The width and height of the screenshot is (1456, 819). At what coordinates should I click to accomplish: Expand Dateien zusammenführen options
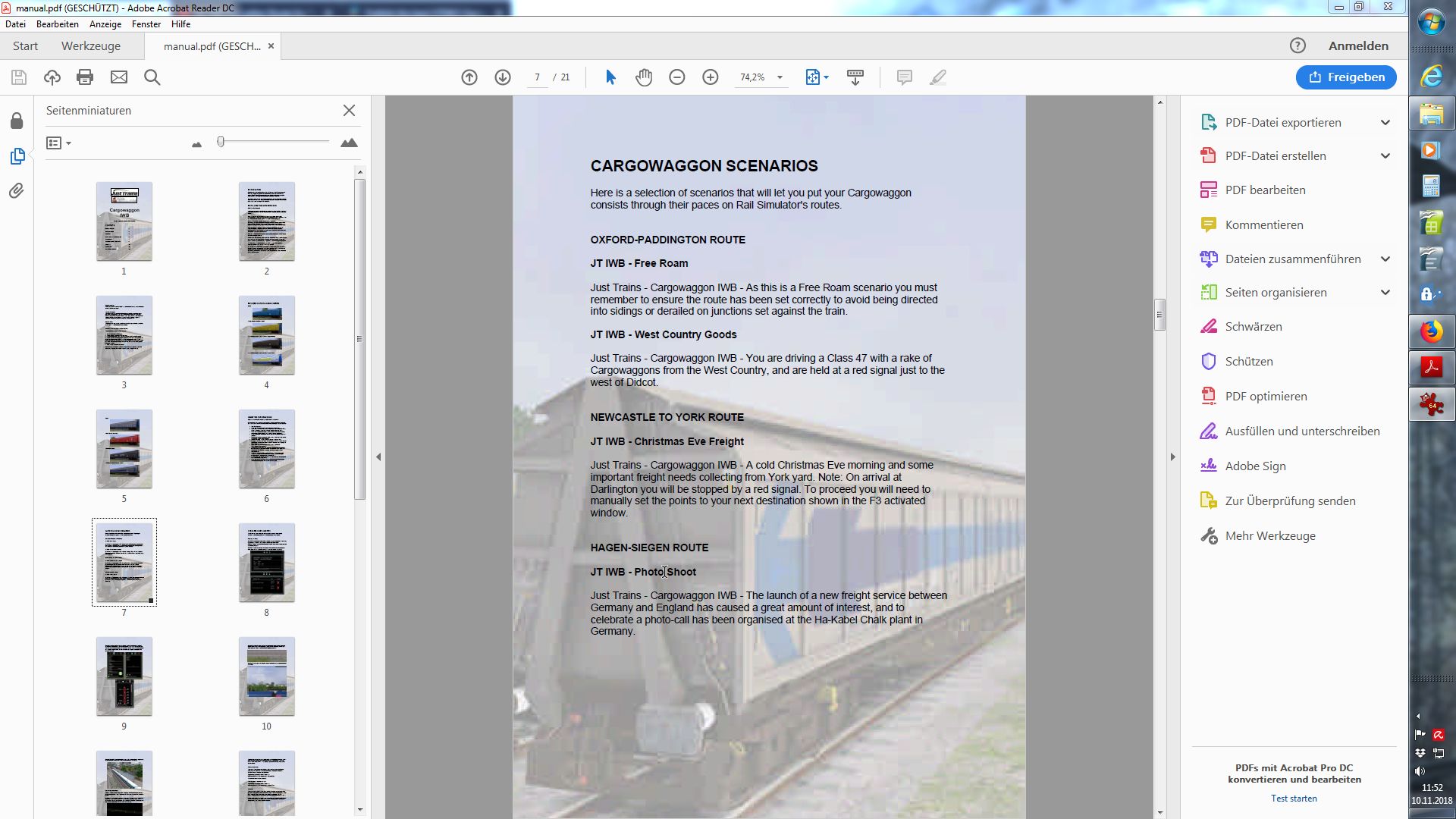click(1385, 259)
